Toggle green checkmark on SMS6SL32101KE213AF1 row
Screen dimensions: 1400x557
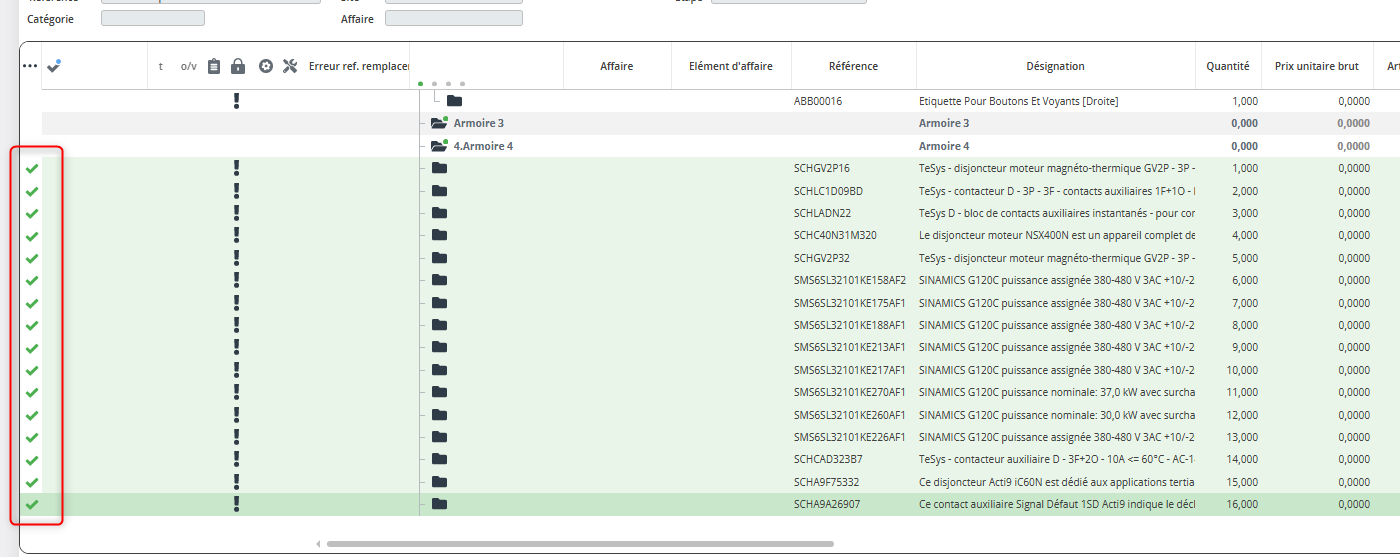pos(32,348)
